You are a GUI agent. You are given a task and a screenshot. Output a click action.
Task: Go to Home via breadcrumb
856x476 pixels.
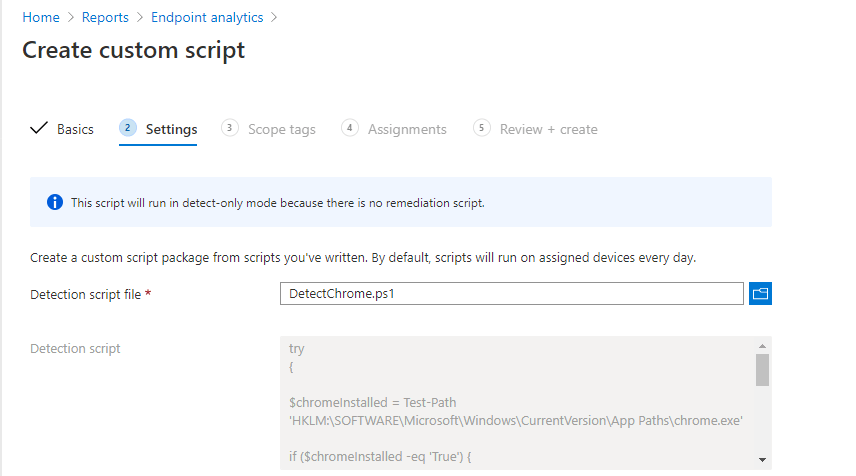pyautogui.click(x=41, y=17)
